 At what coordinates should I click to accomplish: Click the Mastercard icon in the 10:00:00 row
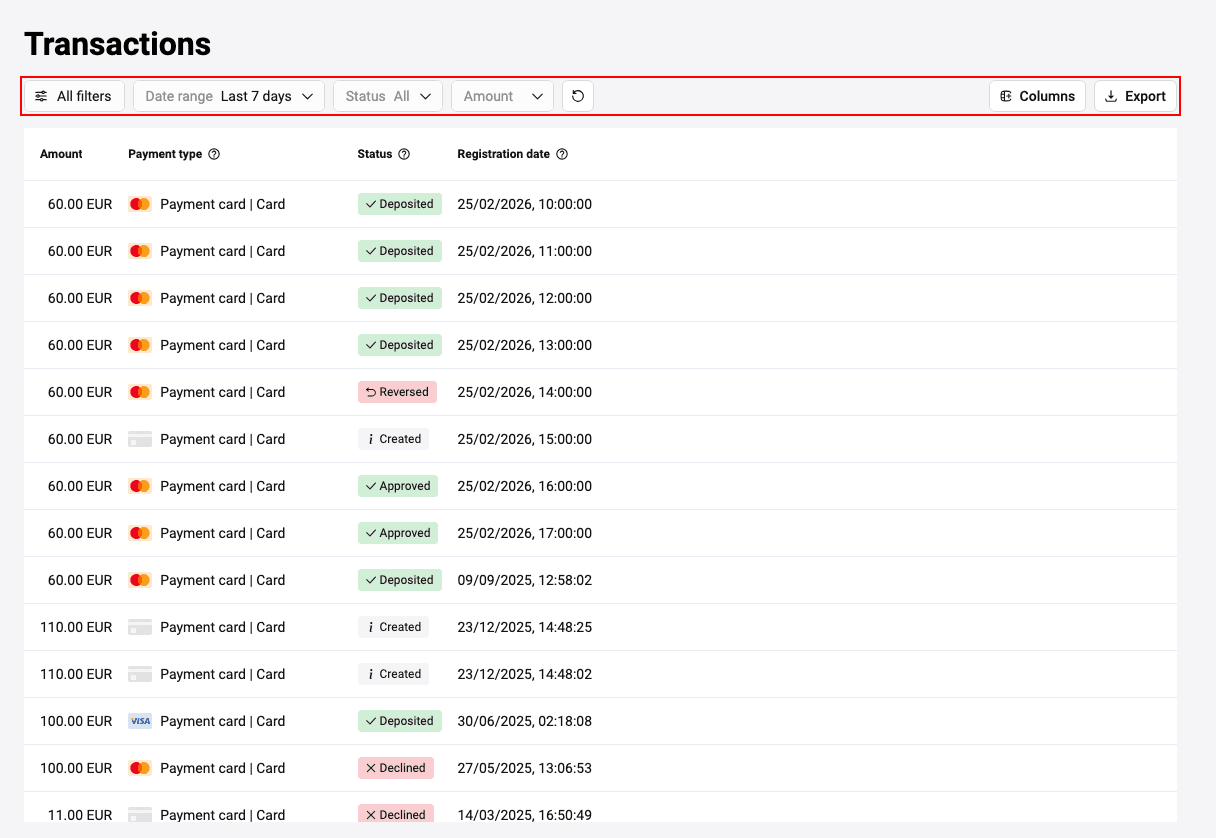pos(140,204)
